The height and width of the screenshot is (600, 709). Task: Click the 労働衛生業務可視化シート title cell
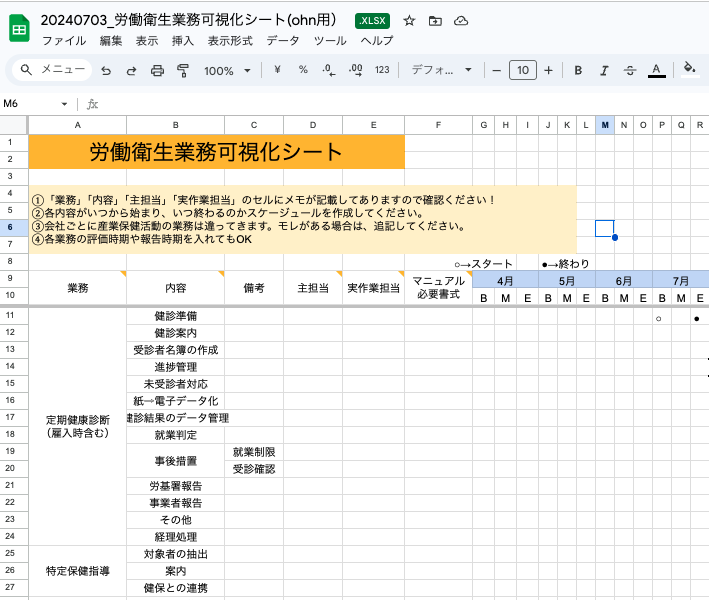coord(217,151)
